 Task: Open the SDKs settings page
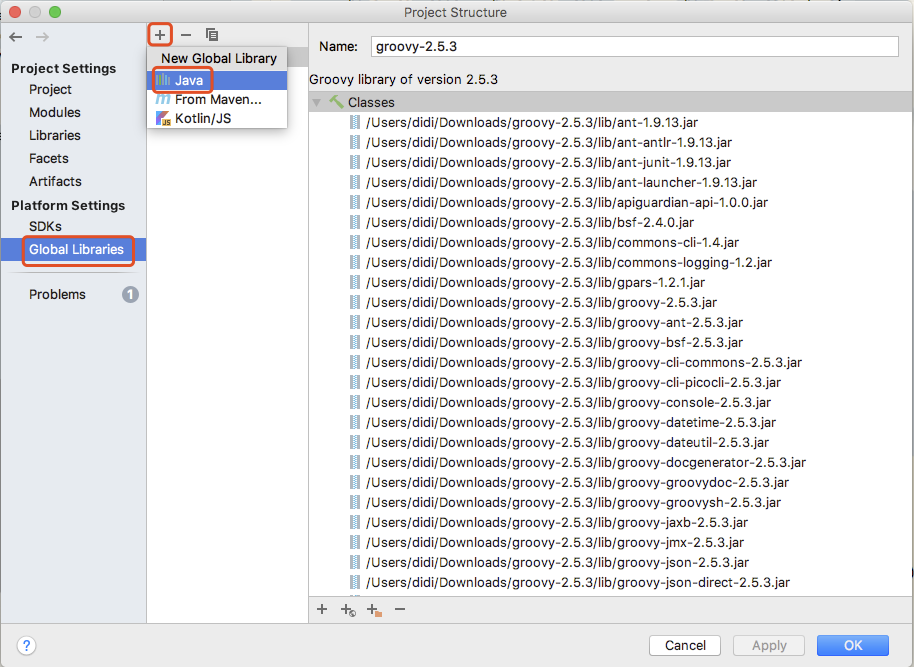pos(45,226)
